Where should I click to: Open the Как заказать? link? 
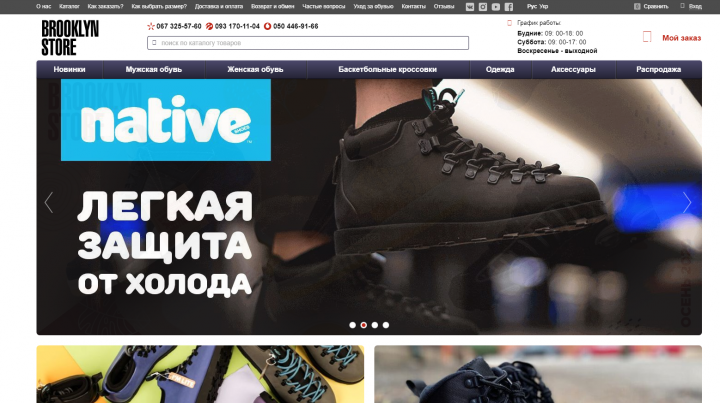point(105,6)
